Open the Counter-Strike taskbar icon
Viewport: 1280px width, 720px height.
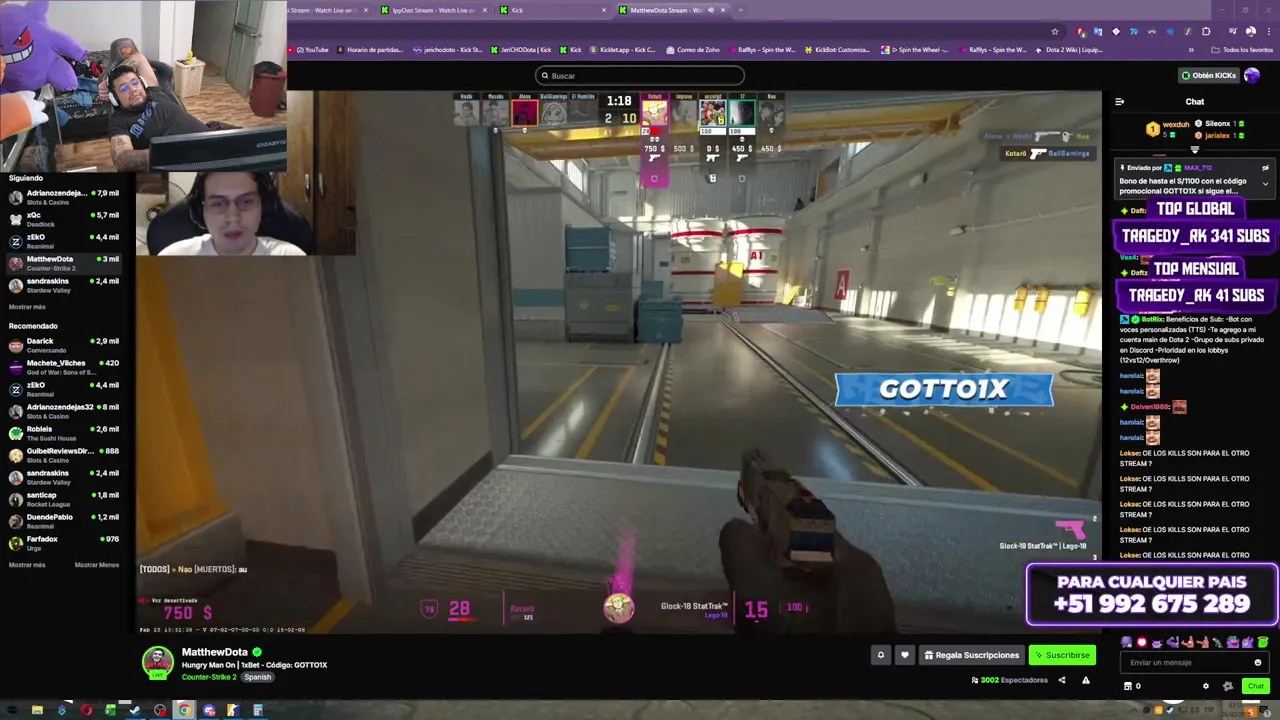pos(233,710)
